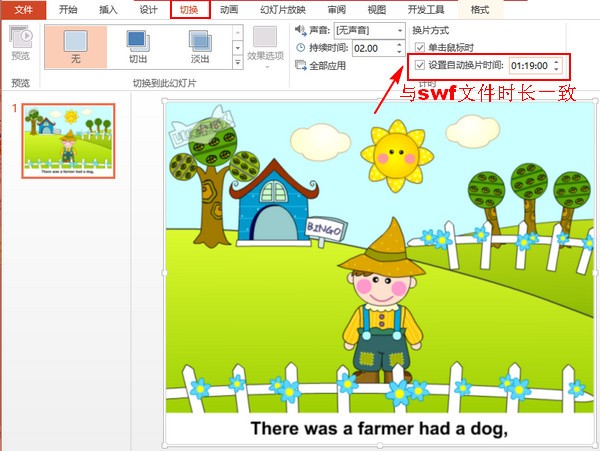Switch to the Insert (插入) tab
600x451 pixels.
tap(108, 10)
